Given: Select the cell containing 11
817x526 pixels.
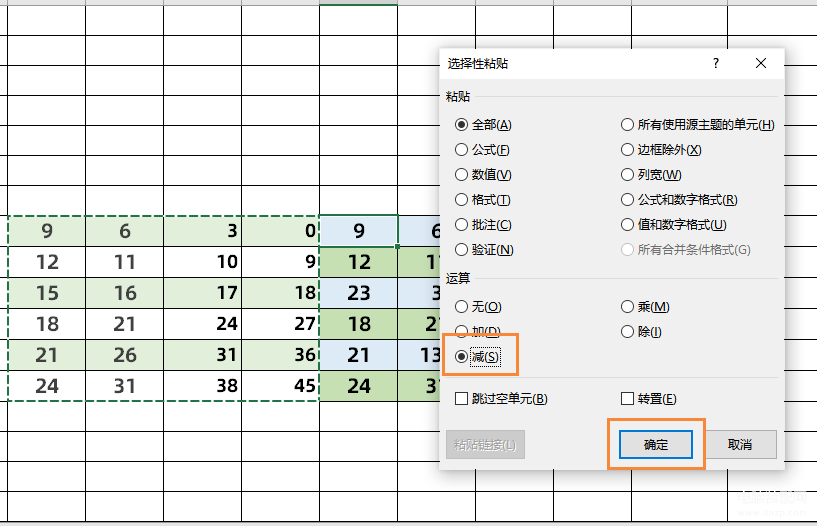Looking at the screenshot, I should pyautogui.click(x=125, y=262).
